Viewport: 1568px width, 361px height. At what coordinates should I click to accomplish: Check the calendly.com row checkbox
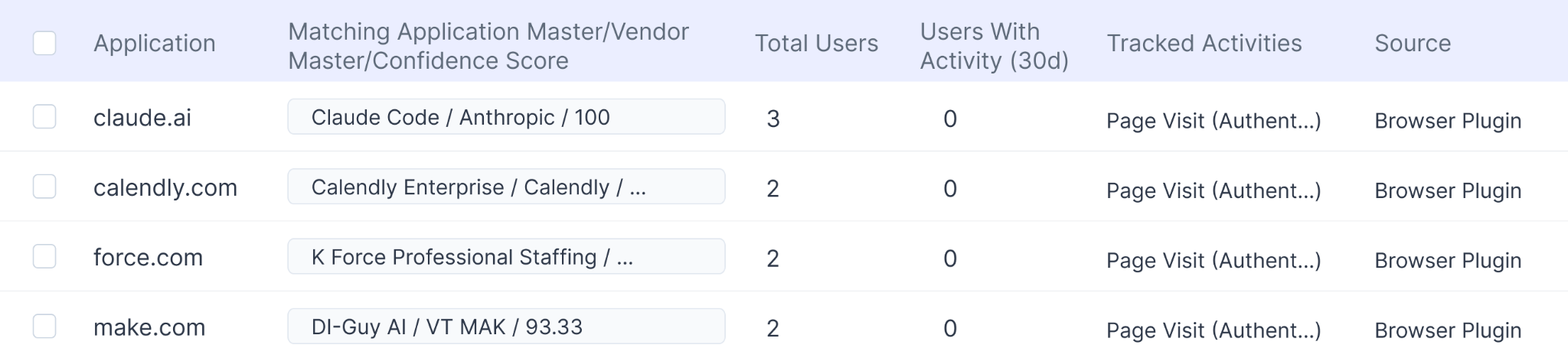click(44, 187)
